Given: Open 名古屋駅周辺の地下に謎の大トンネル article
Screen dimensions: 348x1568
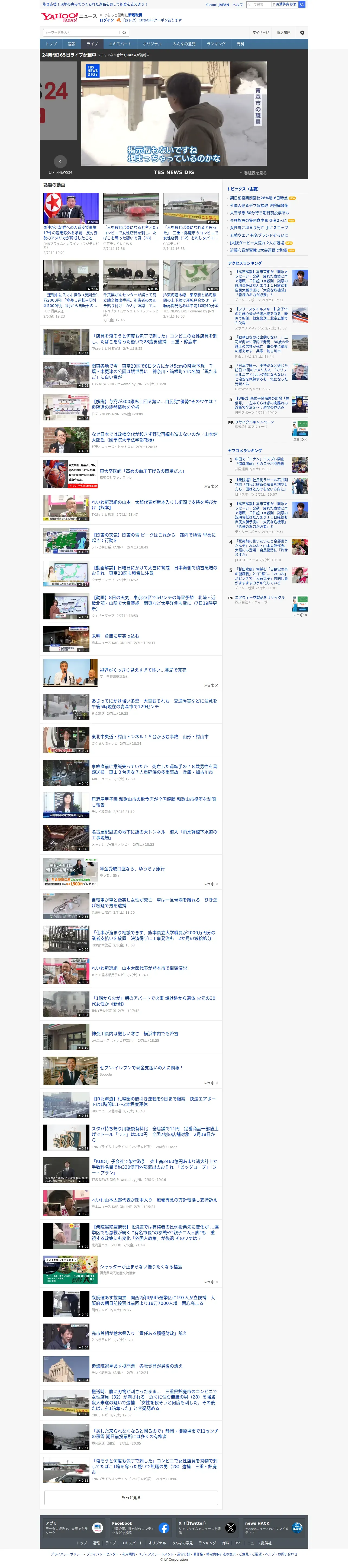Looking at the screenshot, I should pyautogui.click(x=154, y=835).
